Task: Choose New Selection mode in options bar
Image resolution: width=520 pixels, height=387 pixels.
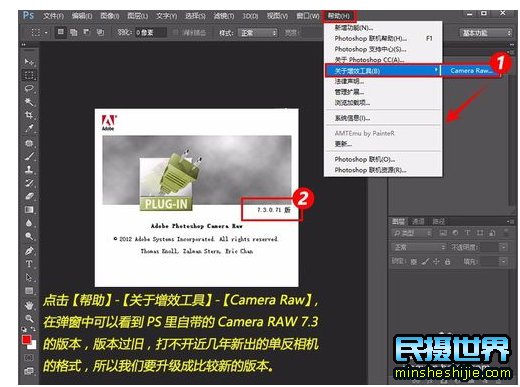Action: click(61, 32)
